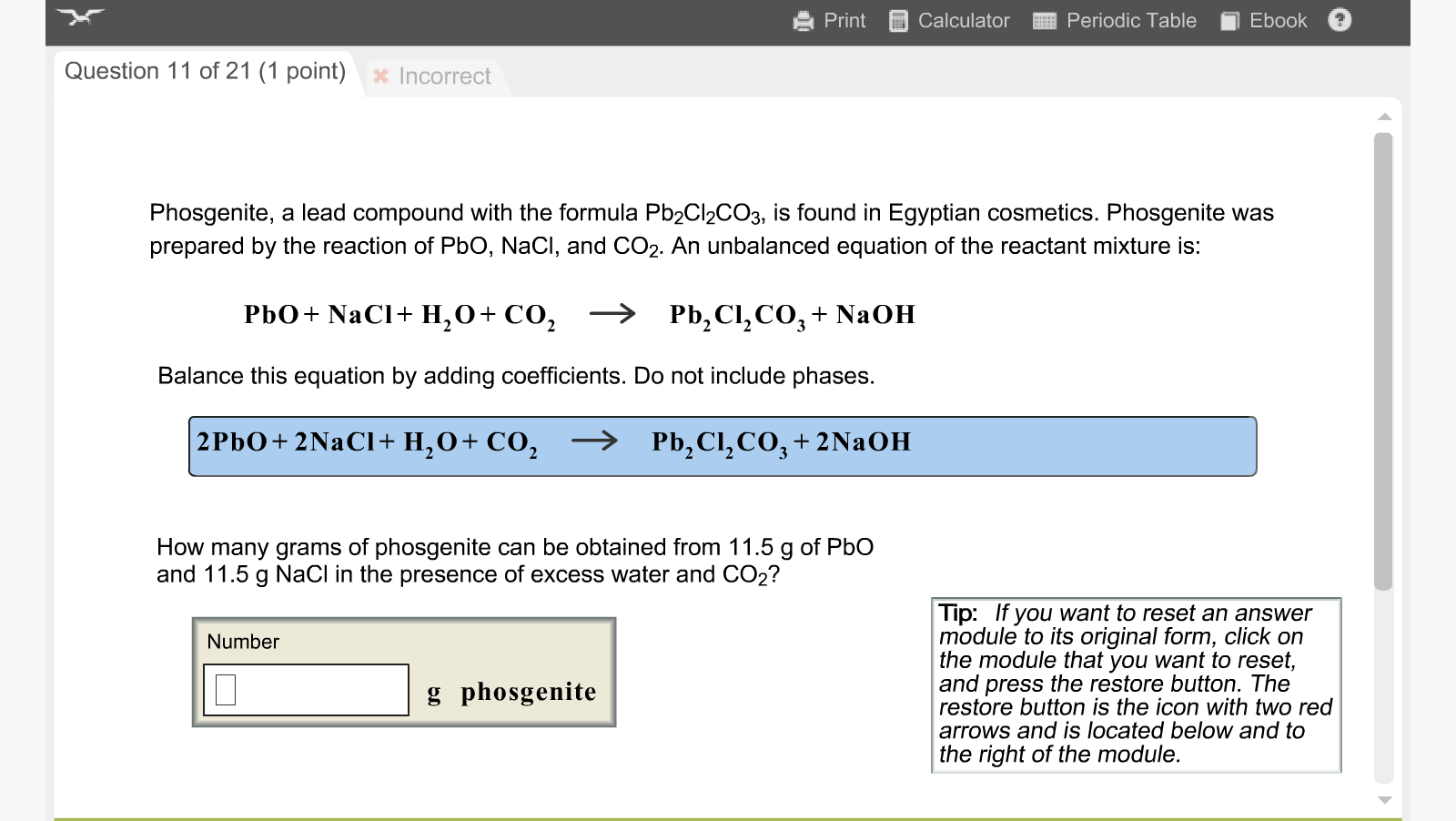1456x821 pixels.
Task: Click the help question mark icon
Action: [1340, 20]
